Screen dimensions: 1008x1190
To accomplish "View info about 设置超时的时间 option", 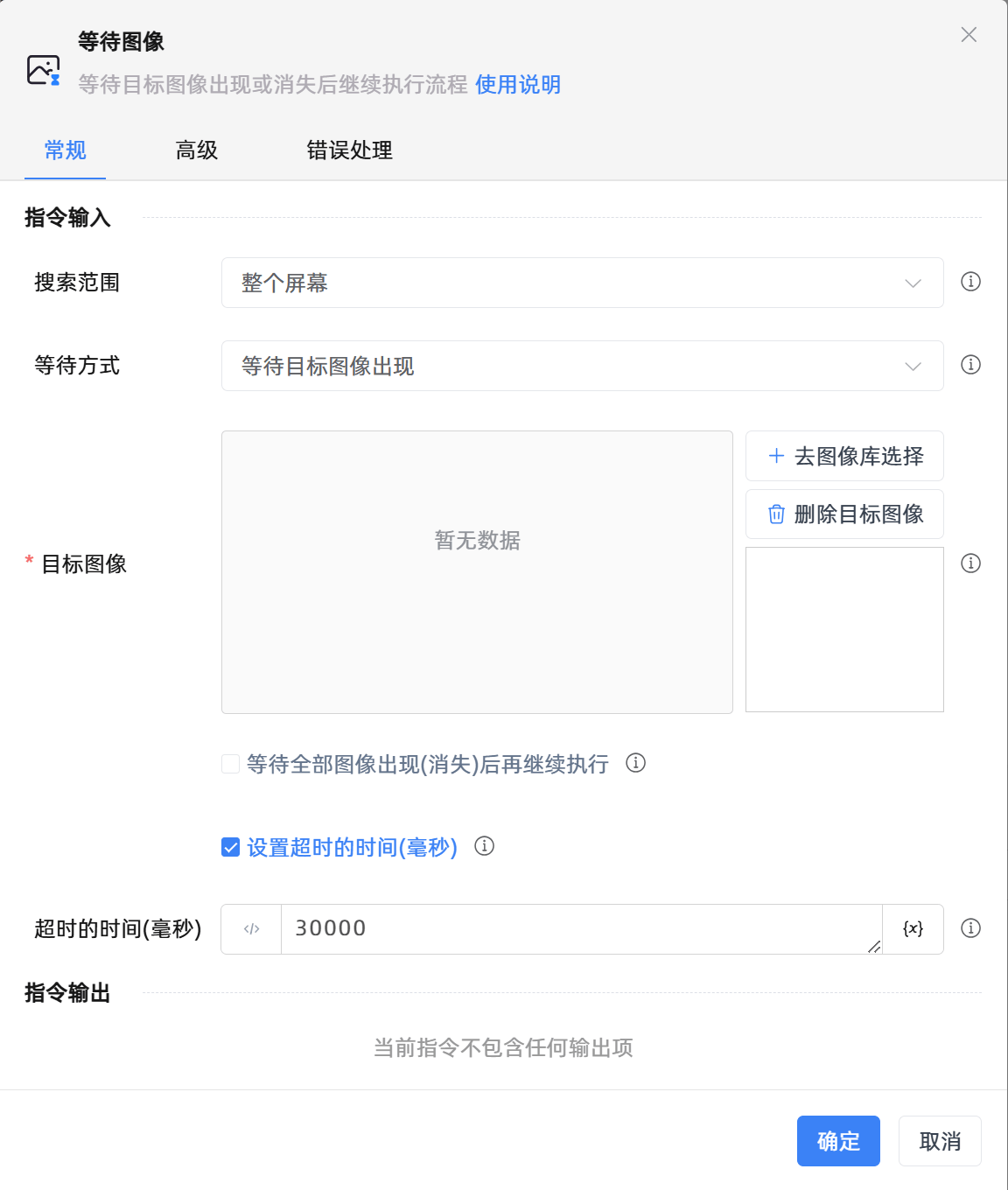I will [x=484, y=846].
